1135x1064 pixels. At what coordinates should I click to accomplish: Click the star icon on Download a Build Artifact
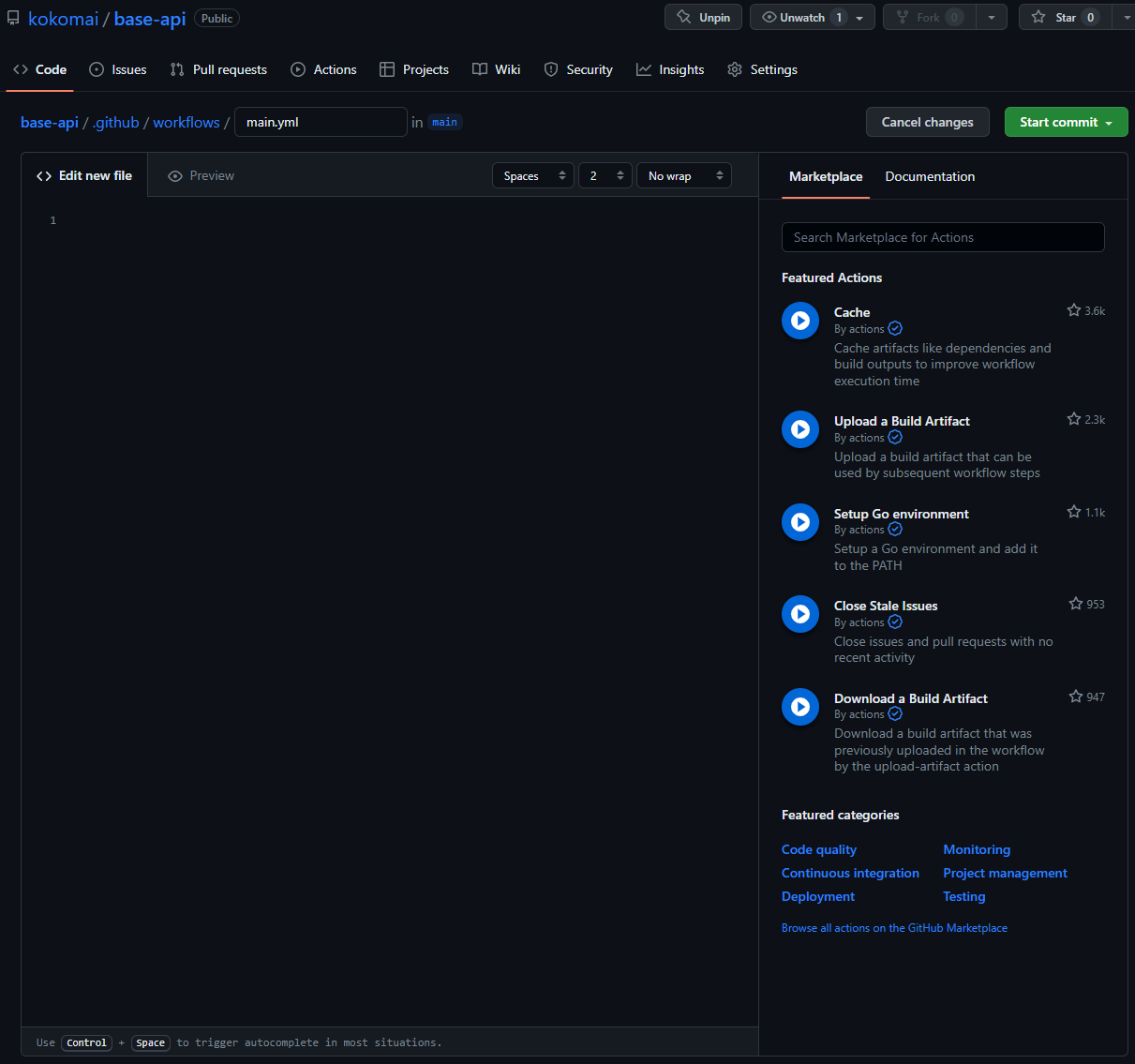point(1076,697)
